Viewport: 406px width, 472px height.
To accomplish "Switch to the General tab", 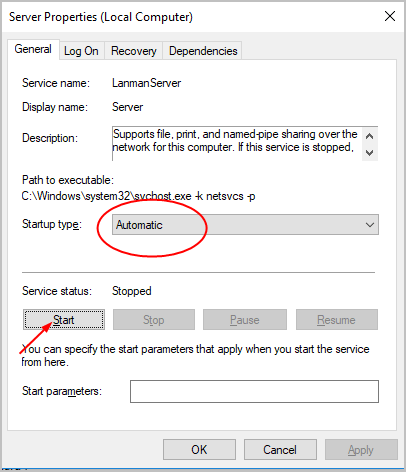I will [33, 49].
